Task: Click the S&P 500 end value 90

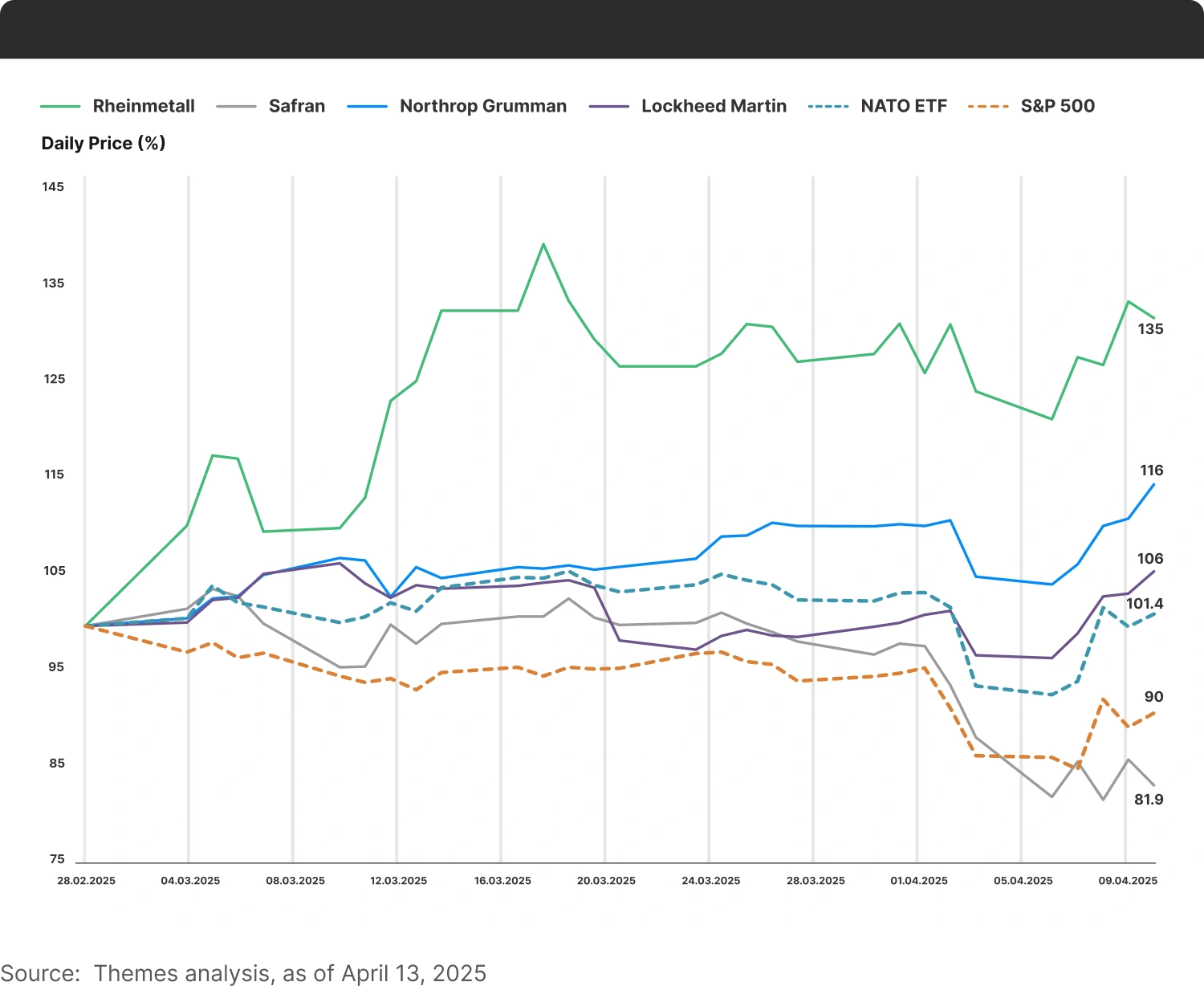Action: 1153,697
